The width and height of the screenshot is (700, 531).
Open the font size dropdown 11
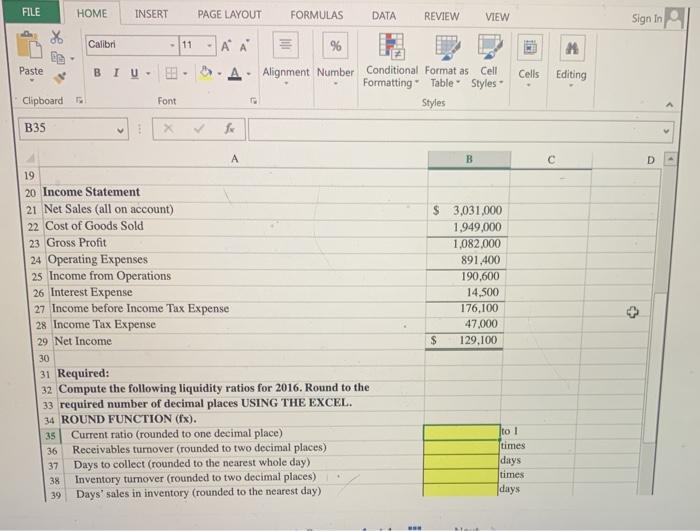click(209, 46)
